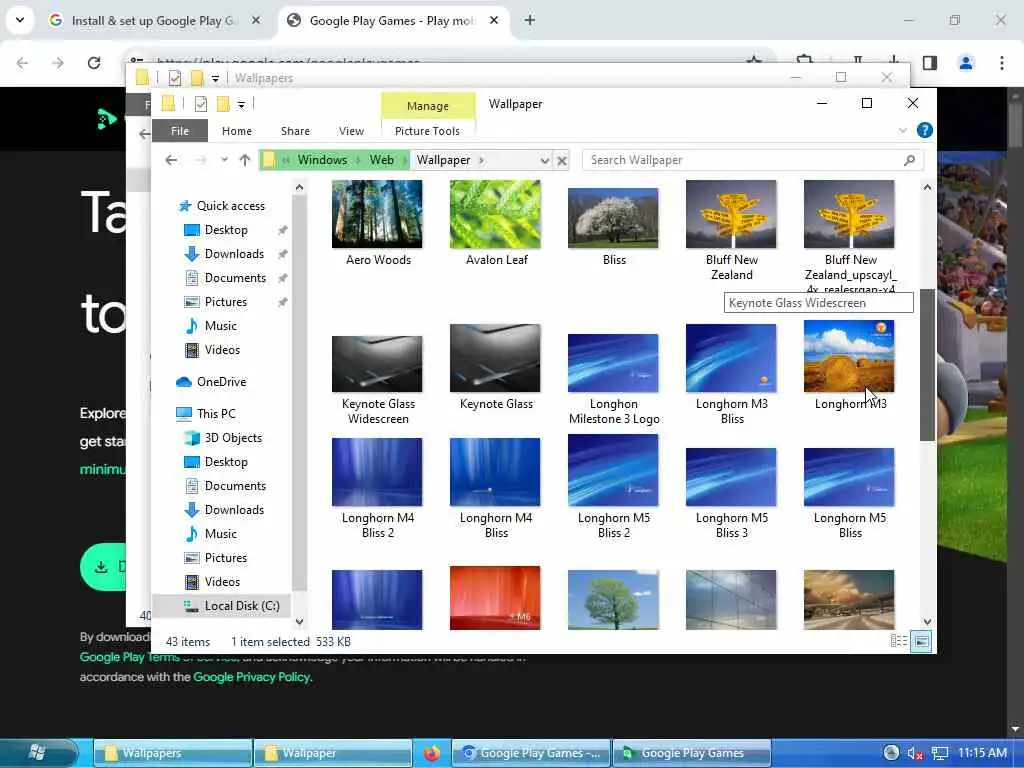Open Music under This PC
The height and width of the screenshot is (768, 1024).
pos(221,534)
